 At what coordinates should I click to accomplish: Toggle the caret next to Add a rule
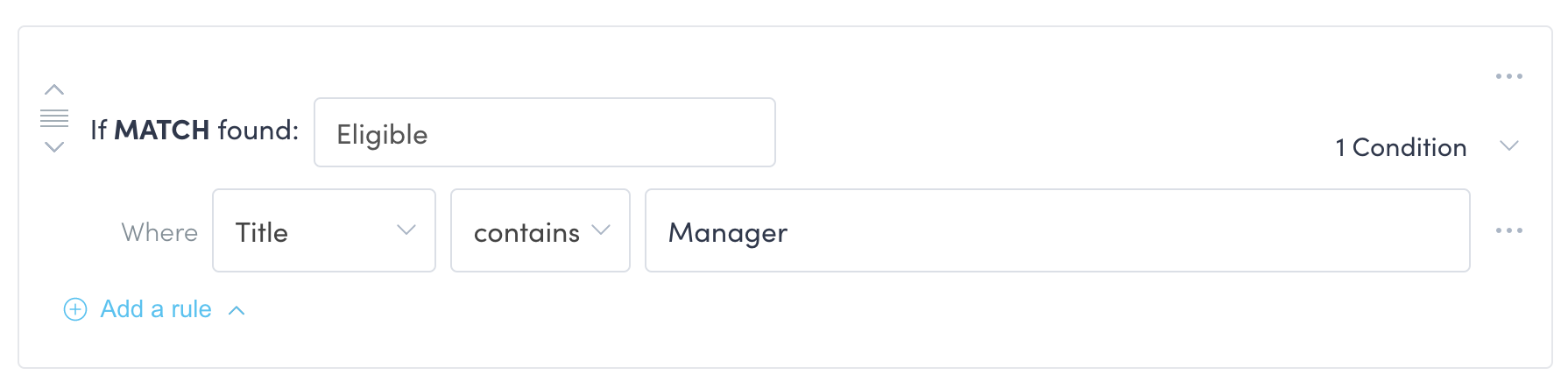[237, 310]
